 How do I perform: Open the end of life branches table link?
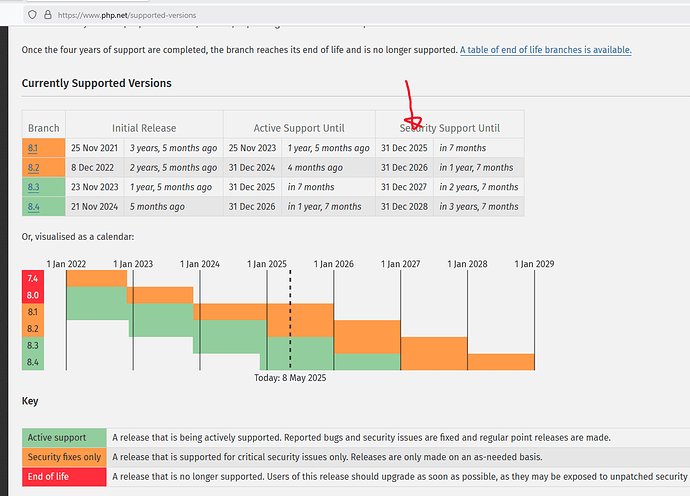[546, 50]
